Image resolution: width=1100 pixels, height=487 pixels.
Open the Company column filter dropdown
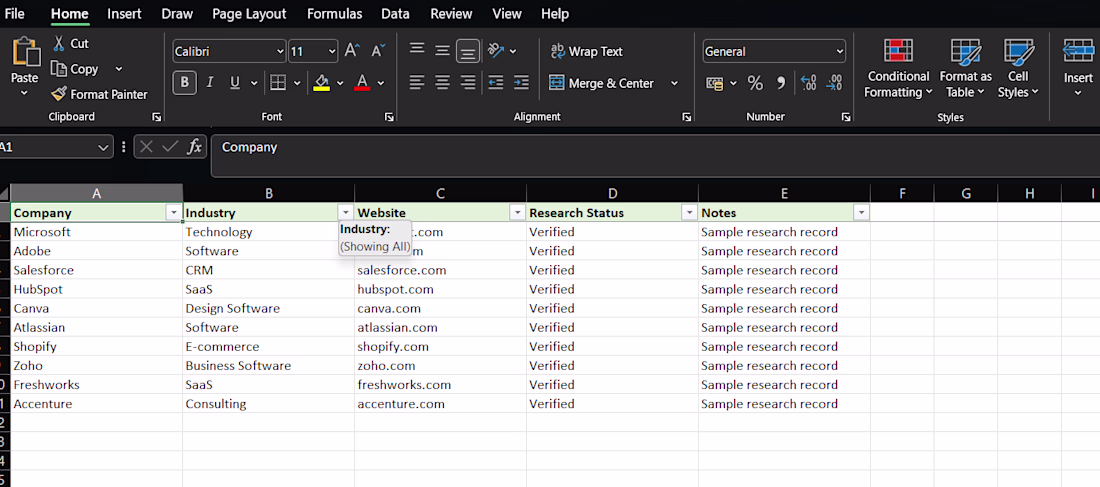click(x=173, y=213)
